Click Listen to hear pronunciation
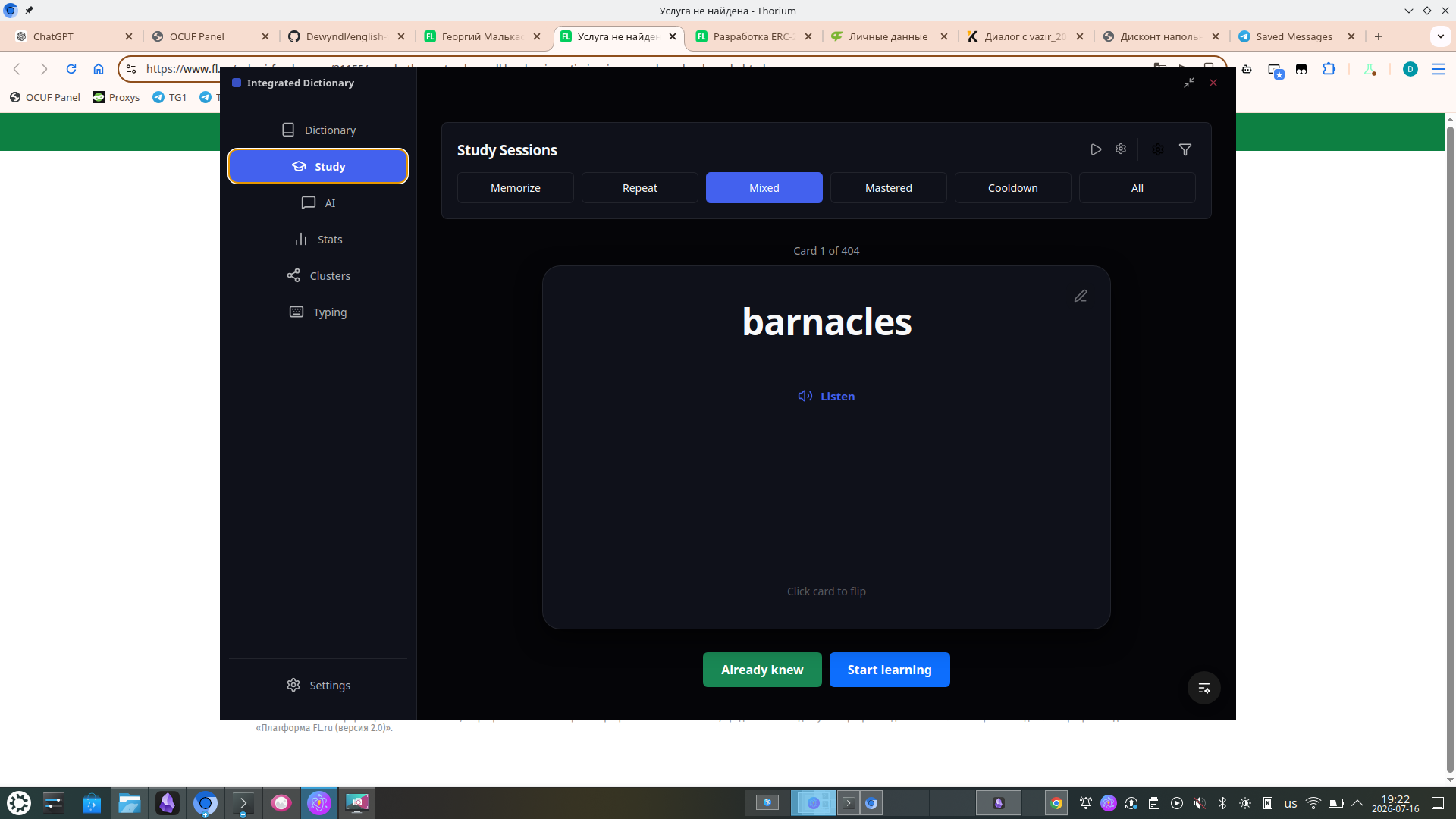1456x819 pixels. click(x=826, y=396)
